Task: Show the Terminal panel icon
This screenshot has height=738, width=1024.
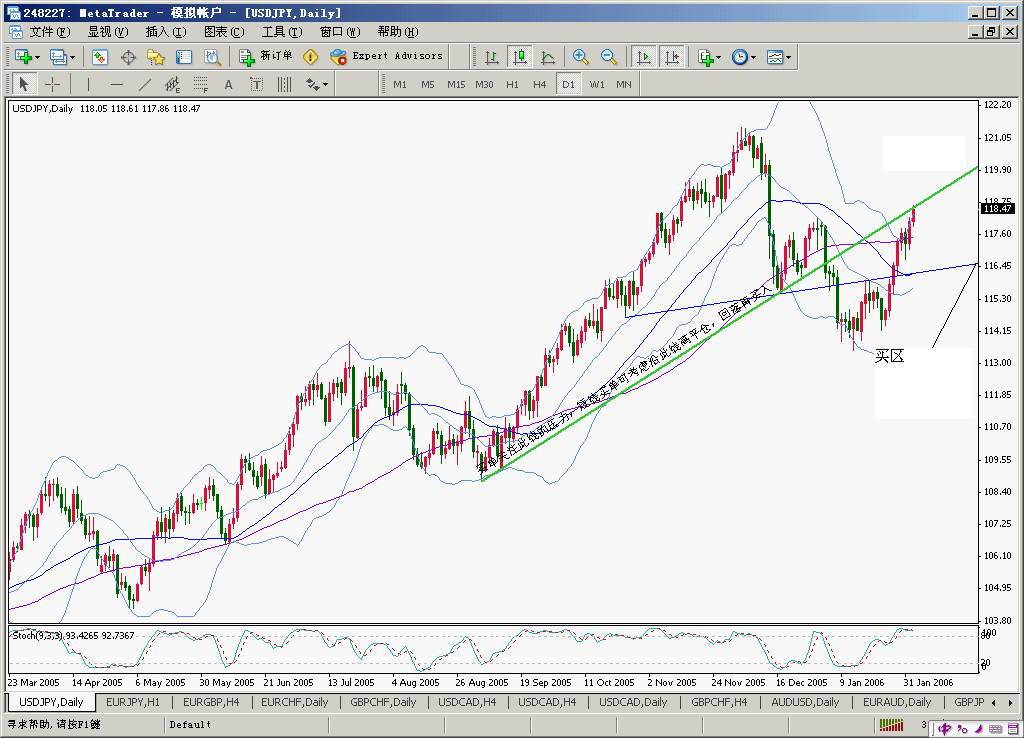Action: [184, 57]
